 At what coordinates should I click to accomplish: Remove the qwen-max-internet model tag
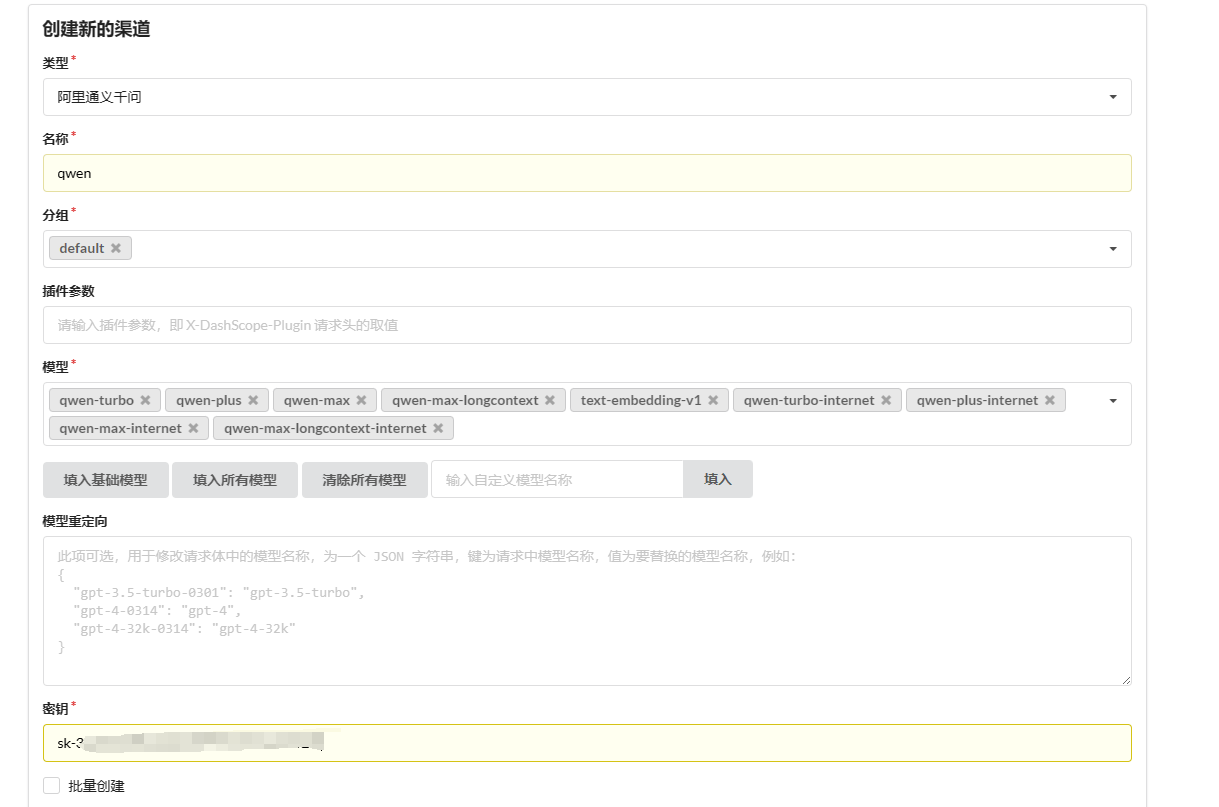coord(193,428)
